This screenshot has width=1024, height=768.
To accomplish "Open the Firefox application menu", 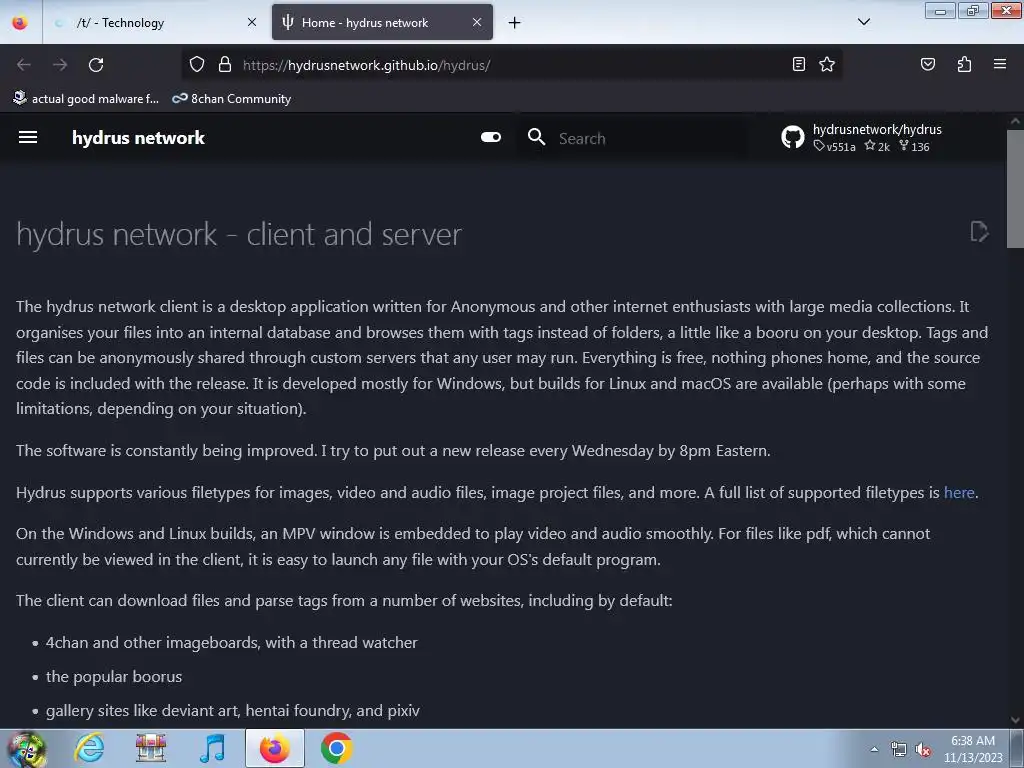I will coord(1000,64).
